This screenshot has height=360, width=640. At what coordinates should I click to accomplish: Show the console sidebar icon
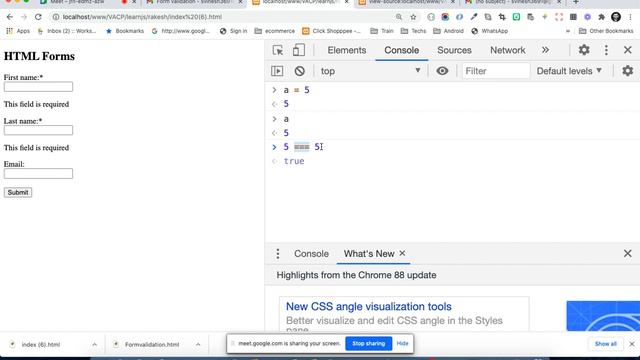[277, 71]
